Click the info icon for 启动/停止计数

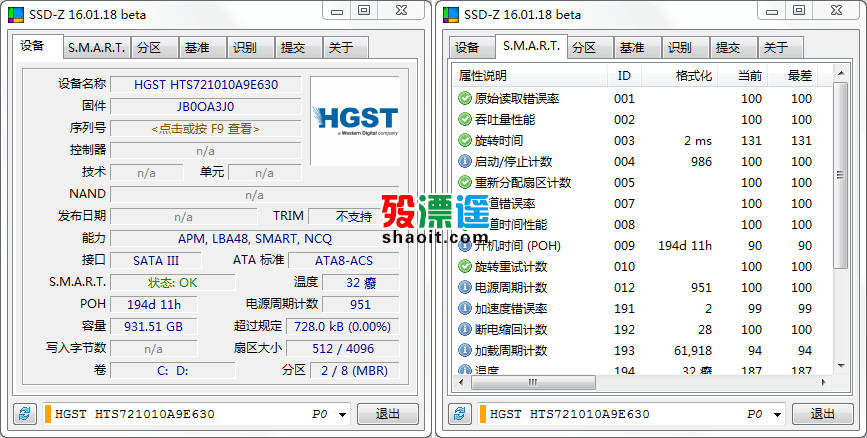click(464, 161)
